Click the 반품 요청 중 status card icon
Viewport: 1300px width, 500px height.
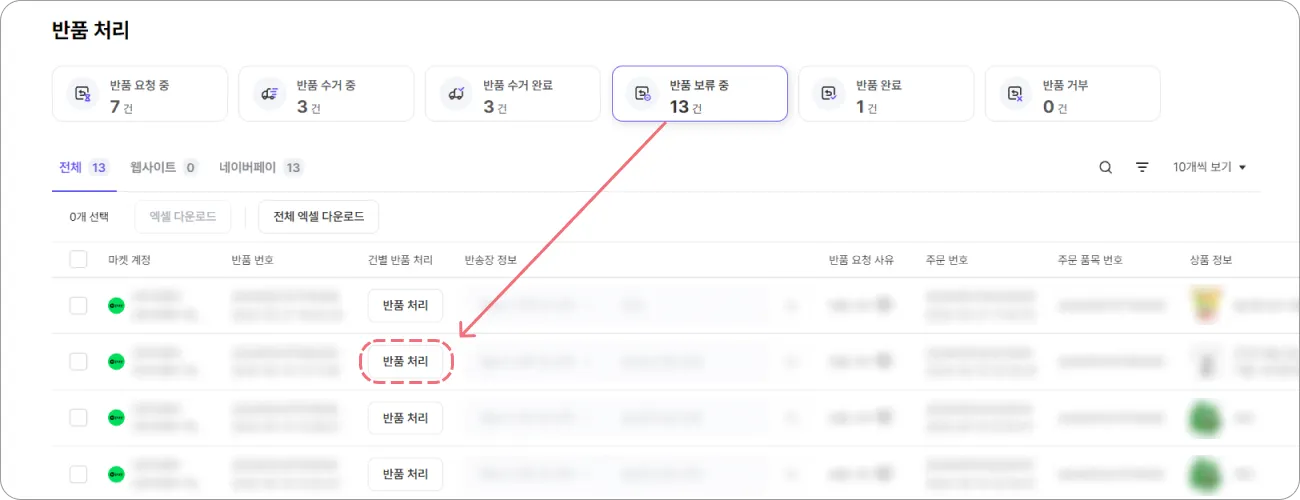tap(82, 94)
